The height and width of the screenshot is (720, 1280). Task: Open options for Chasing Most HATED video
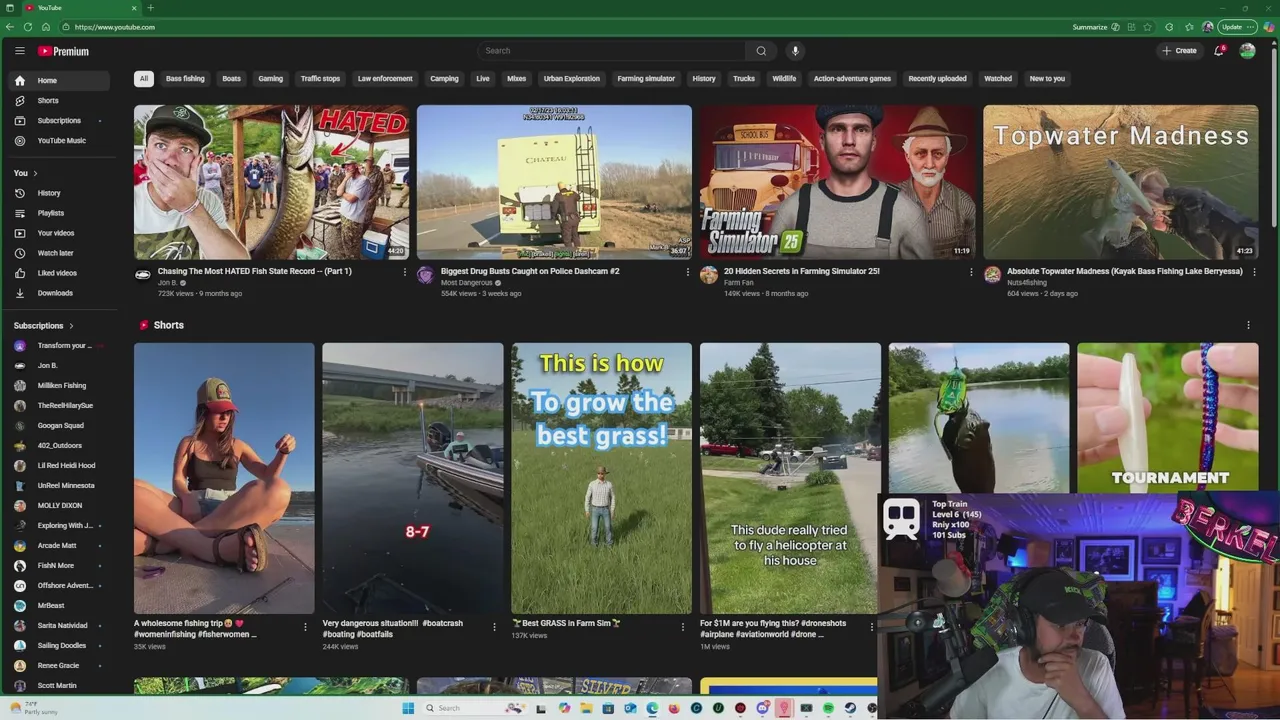tap(404, 272)
